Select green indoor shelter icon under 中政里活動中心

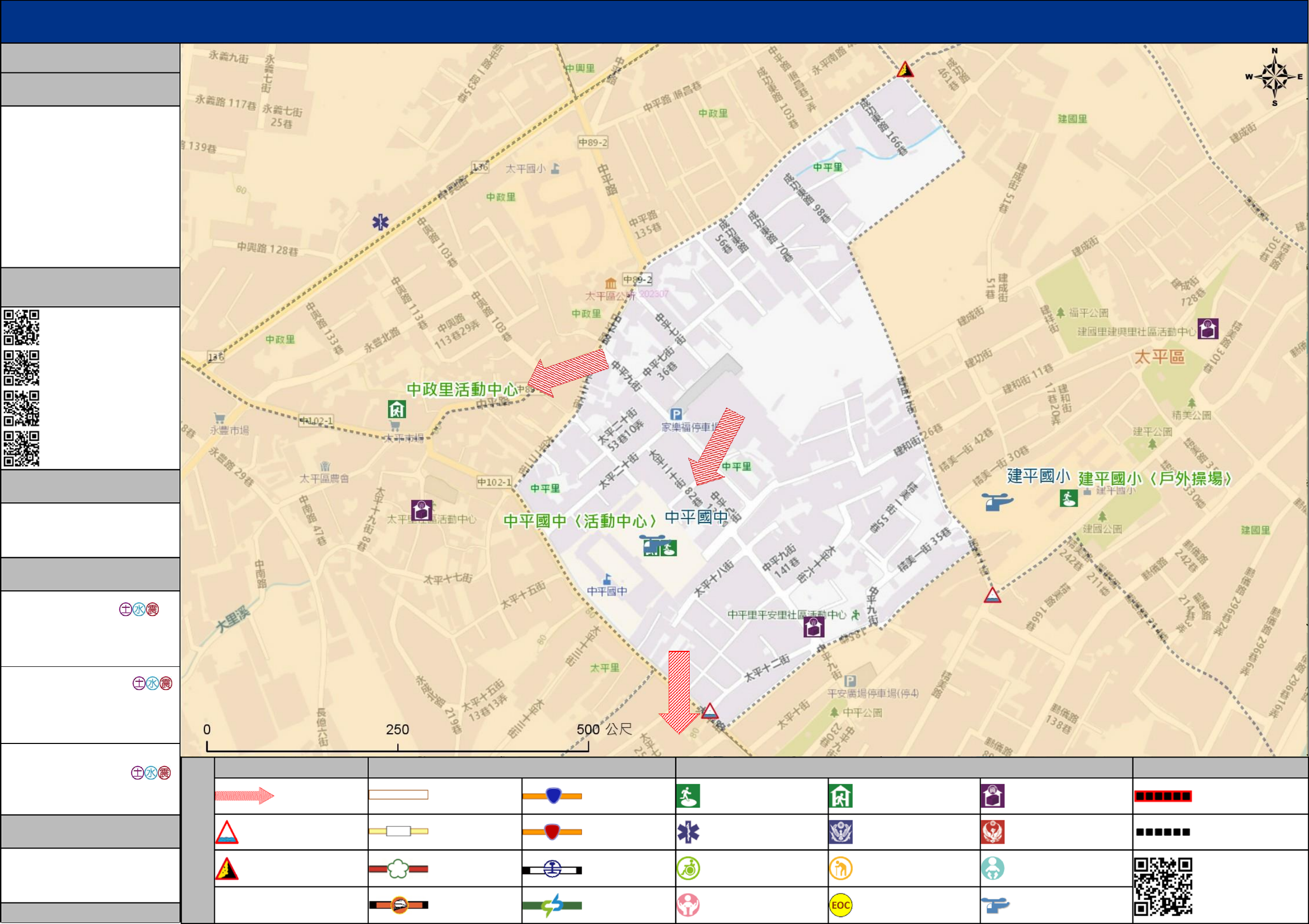click(x=397, y=409)
